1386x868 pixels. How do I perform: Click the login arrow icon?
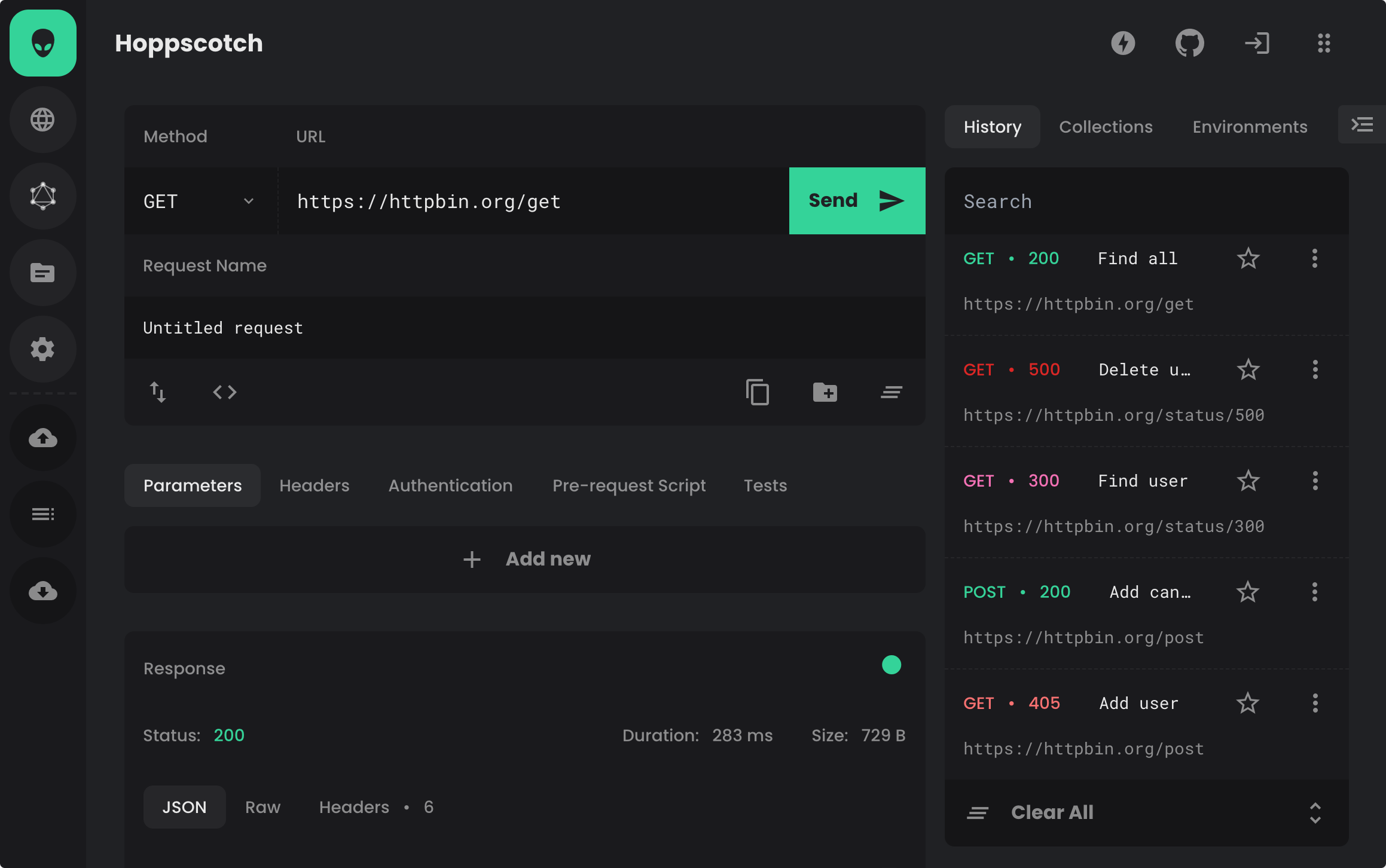tap(1257, 43)
